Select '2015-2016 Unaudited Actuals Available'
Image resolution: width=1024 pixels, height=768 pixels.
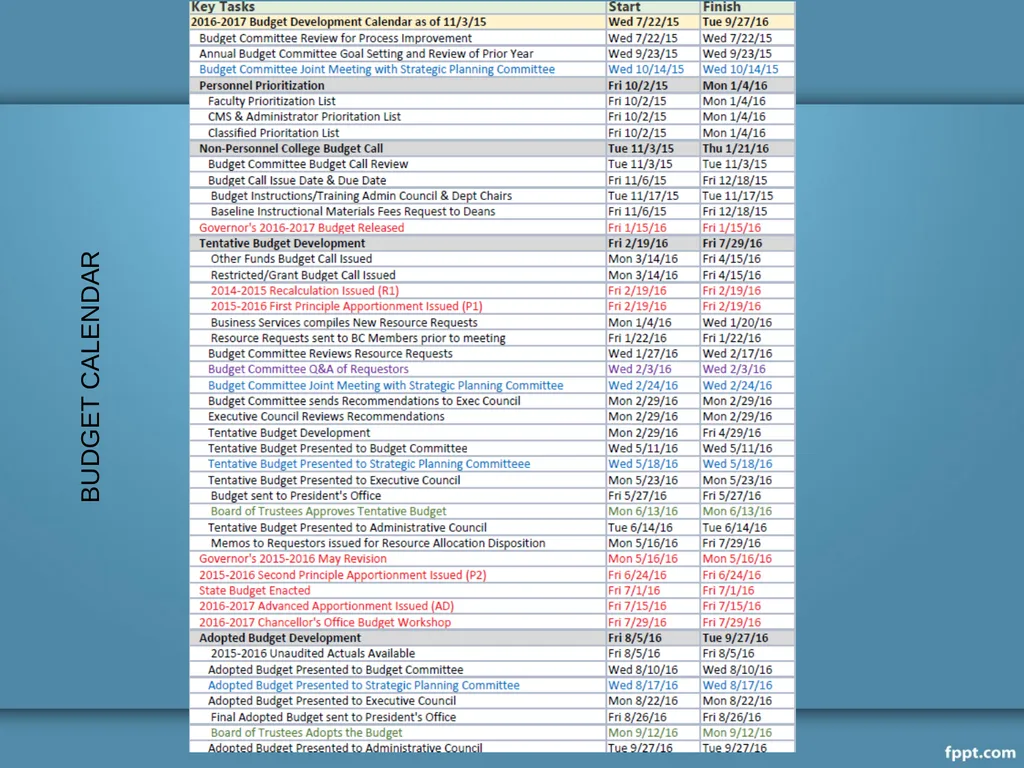tap(312, 653)
